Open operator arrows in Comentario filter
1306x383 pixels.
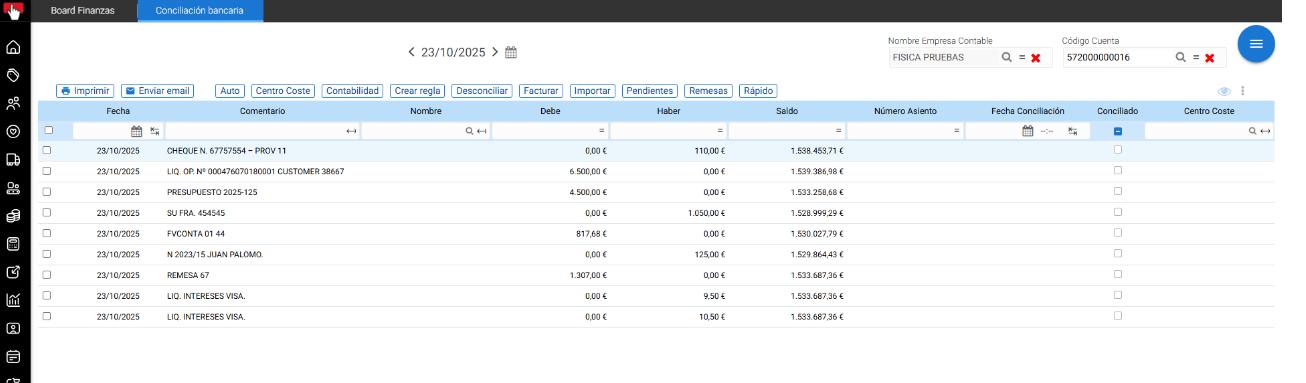tap(351, 131)
